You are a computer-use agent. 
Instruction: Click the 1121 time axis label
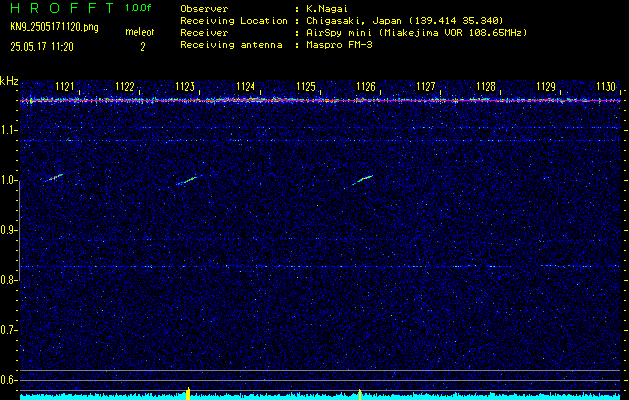(x=65, y=86)
